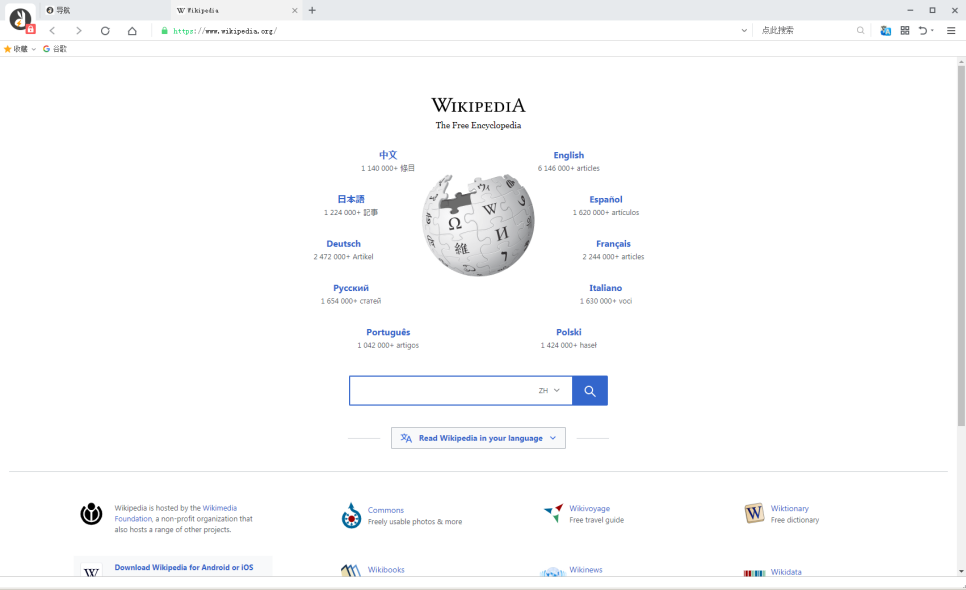Expand Read Wikipedia in your language
966x590 pixels.
(478, 438)
